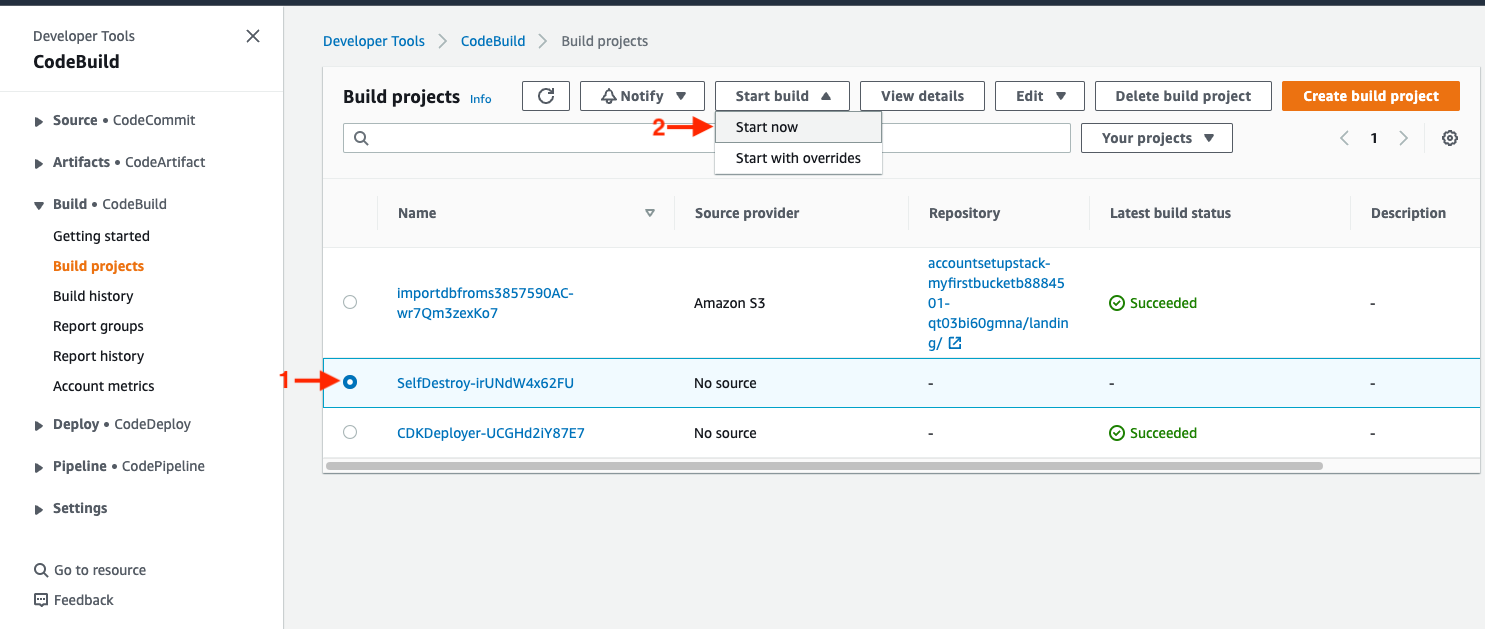The width and height of the screenshot is (1485, 629).
Task: Open Account metrics in sidebar
Action: (104, 386)
